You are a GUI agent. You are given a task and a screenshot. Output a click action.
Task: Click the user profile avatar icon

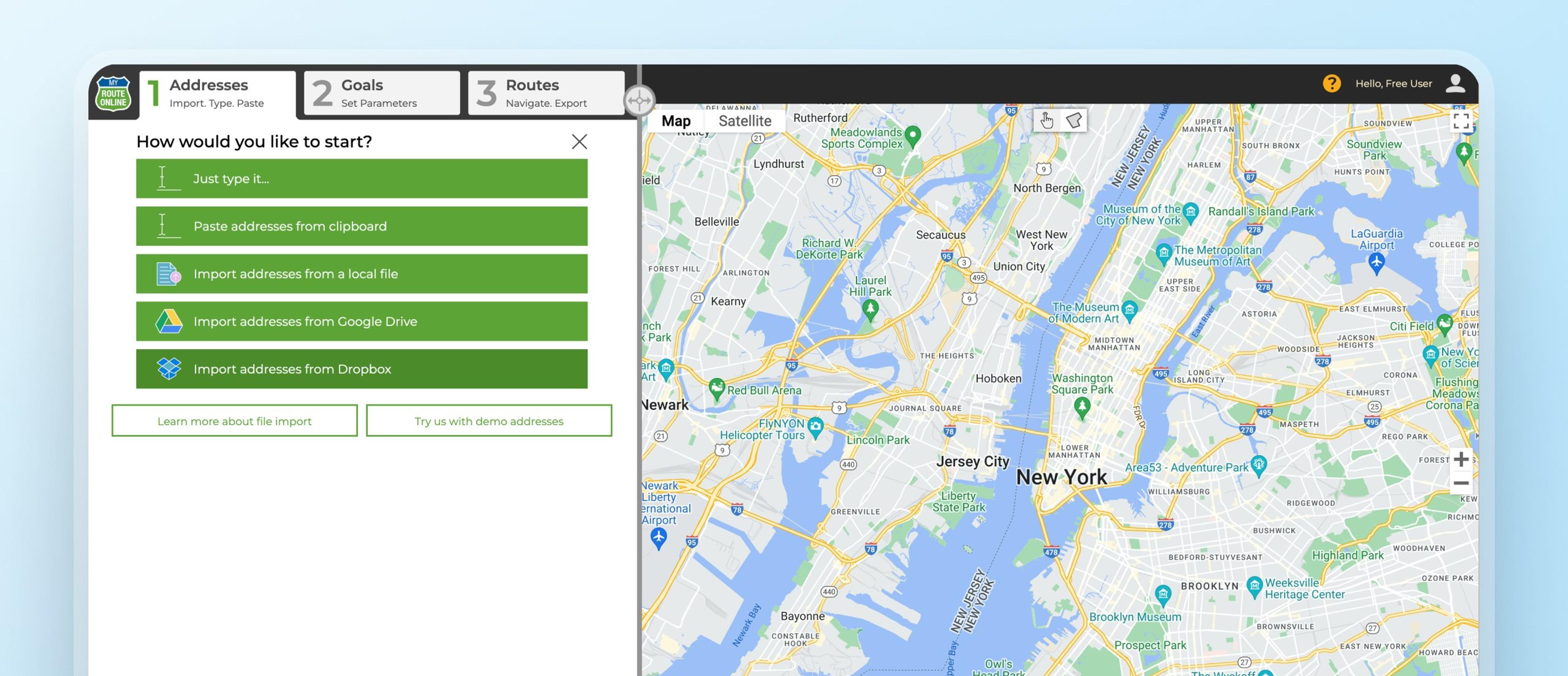pos(1455,83)
